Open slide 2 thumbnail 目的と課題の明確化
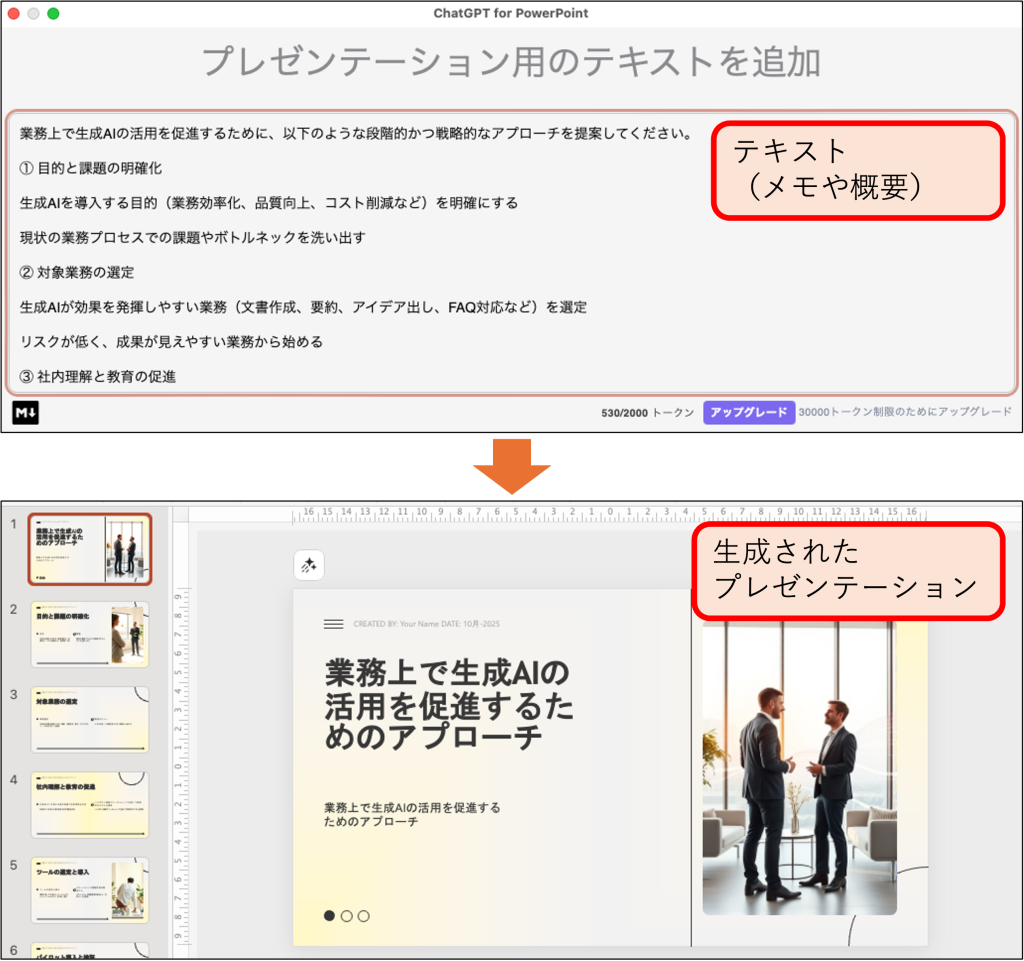The width and height of the screenshot is (1024, 961). click(x=90, y=634)
